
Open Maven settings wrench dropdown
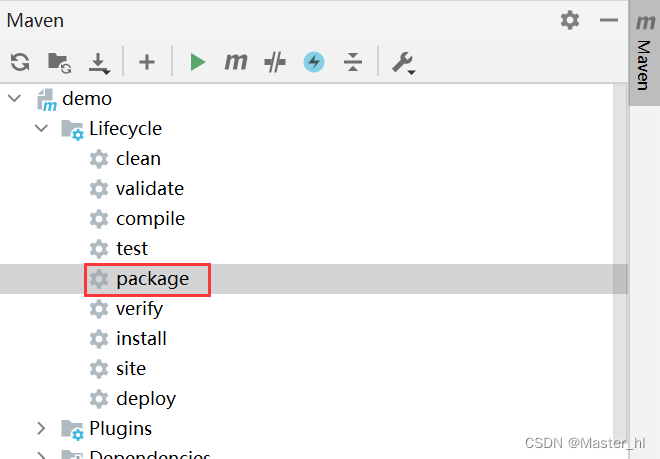404,63
